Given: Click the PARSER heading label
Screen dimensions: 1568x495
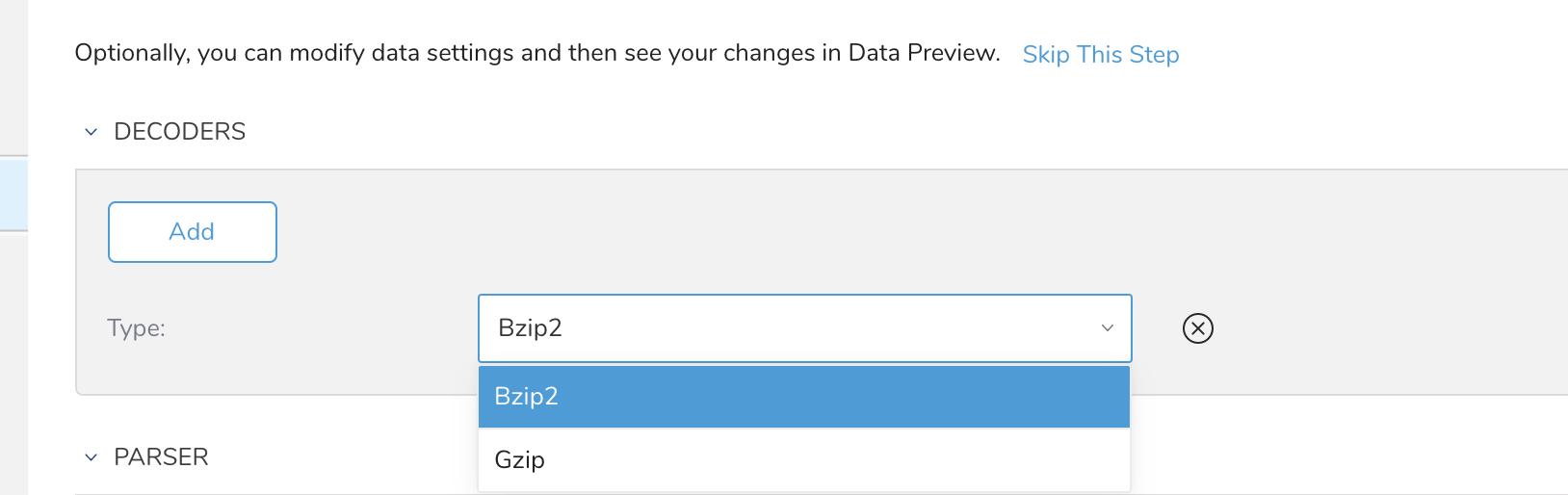Looking at the screenshot, I should point(161,457).
